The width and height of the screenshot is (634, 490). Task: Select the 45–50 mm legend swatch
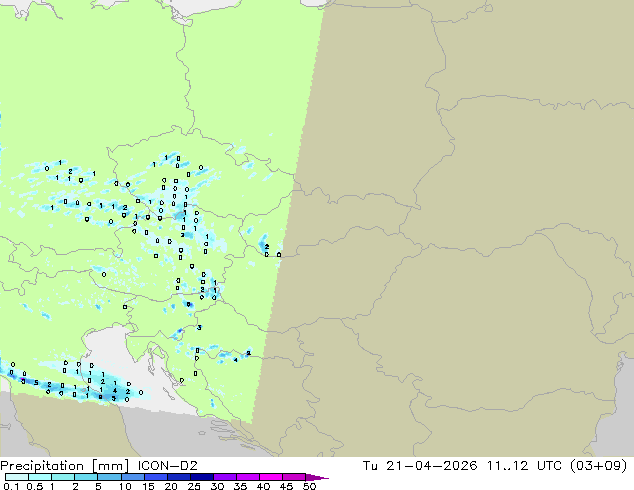point(293,477)
